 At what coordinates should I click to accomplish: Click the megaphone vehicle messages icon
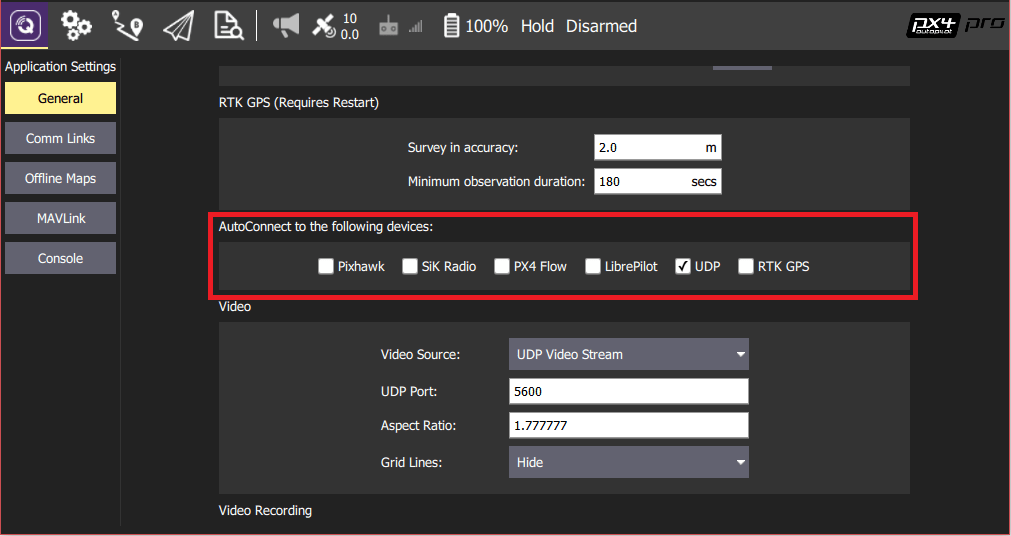tap(286, 26)
